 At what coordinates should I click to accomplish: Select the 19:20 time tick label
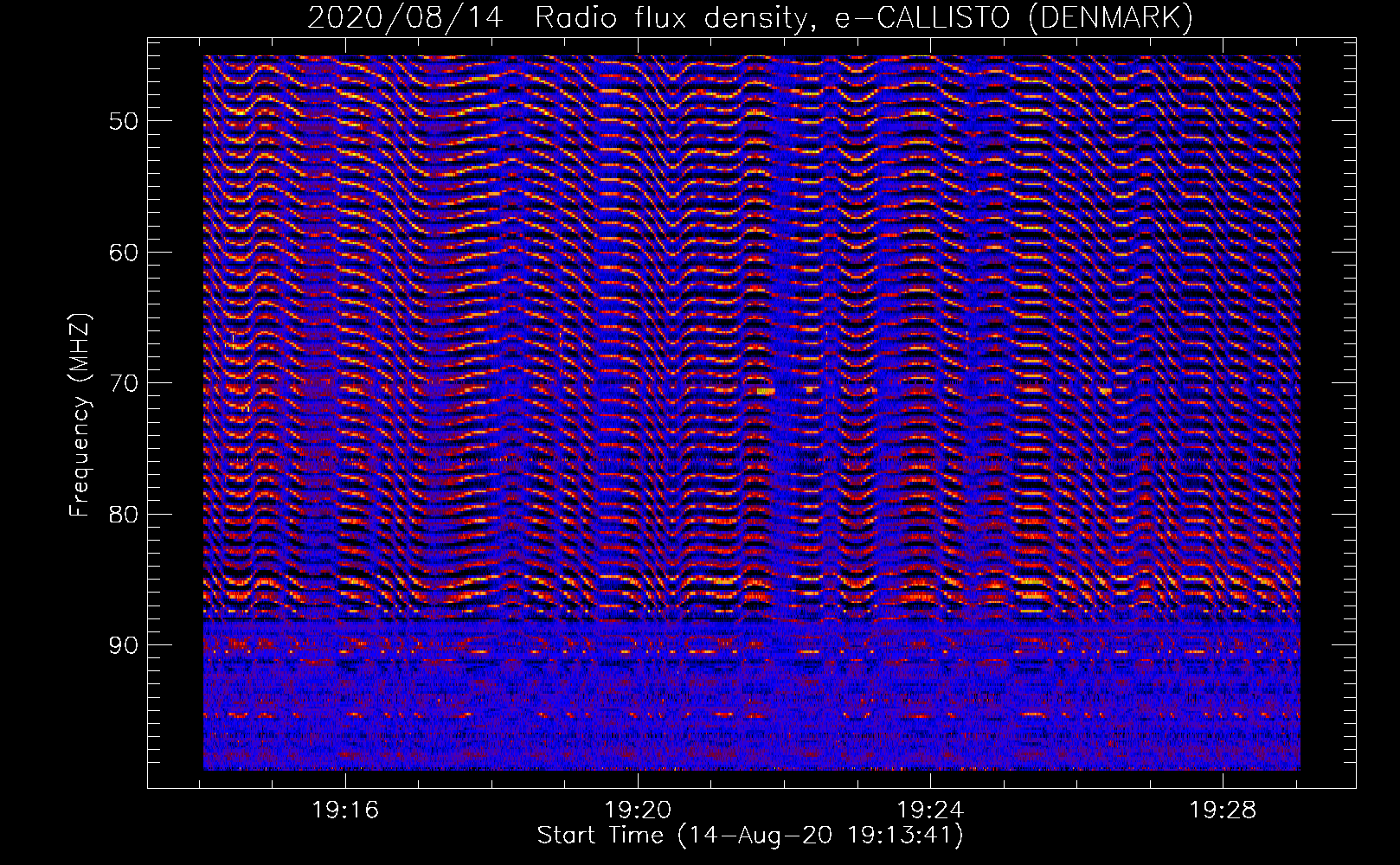click(639, 811)
